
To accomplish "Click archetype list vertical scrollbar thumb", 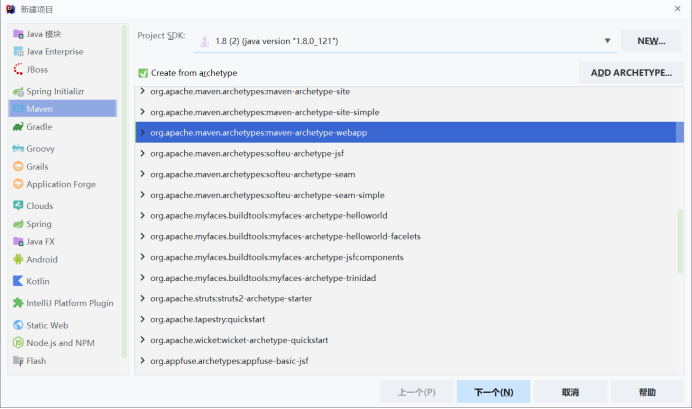I will (x=680, y=242).
